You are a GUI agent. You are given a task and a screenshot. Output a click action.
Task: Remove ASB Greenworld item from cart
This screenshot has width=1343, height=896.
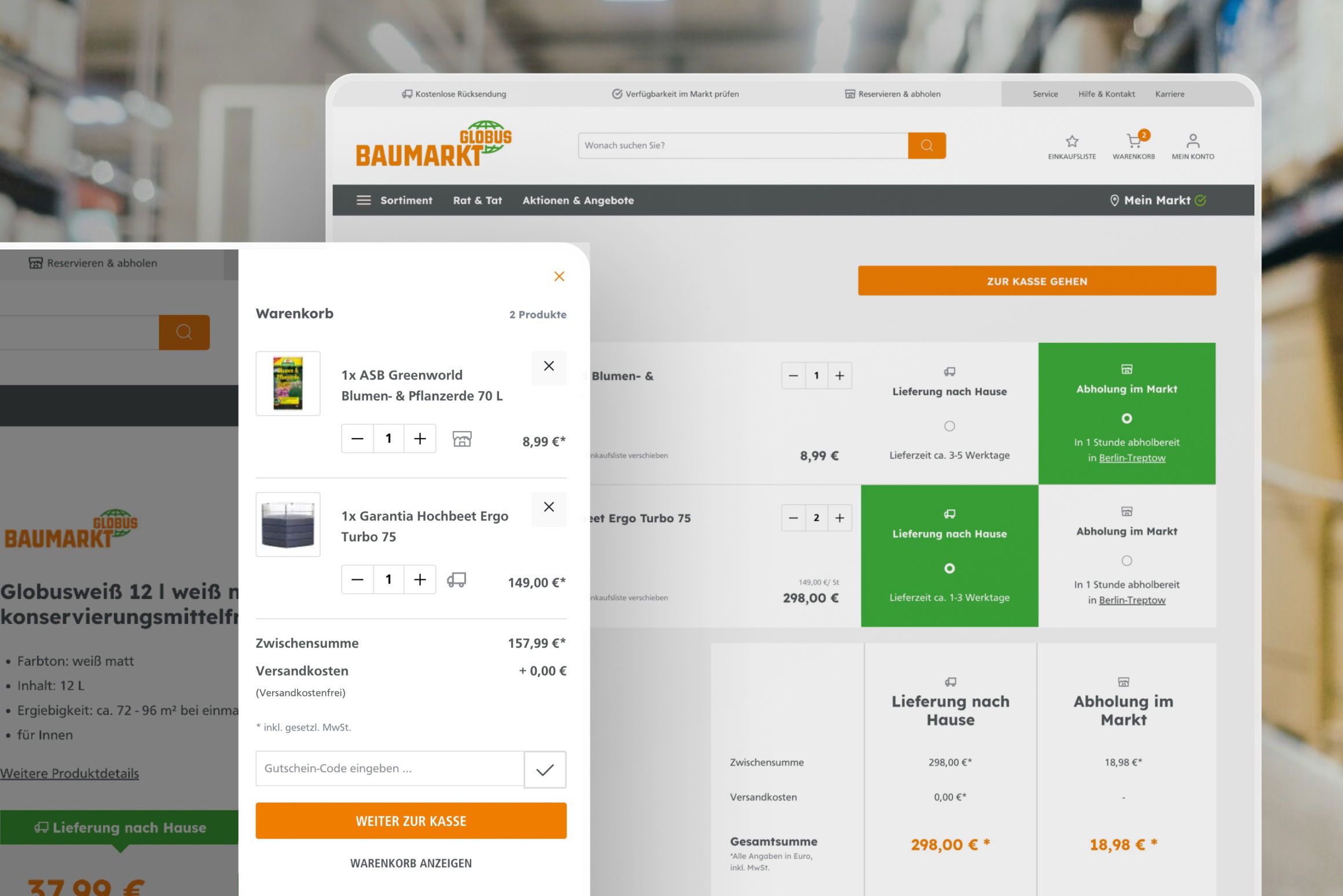tap(549, 366)
